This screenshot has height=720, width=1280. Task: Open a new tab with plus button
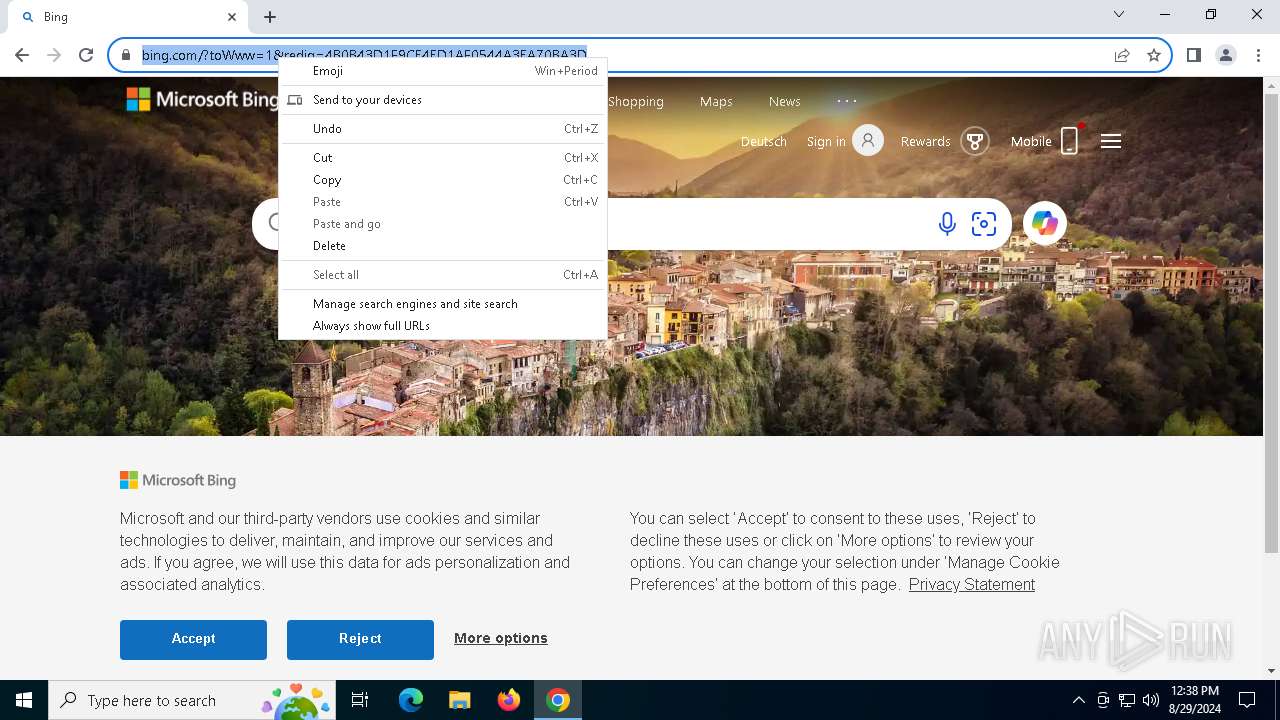[270, 17]
